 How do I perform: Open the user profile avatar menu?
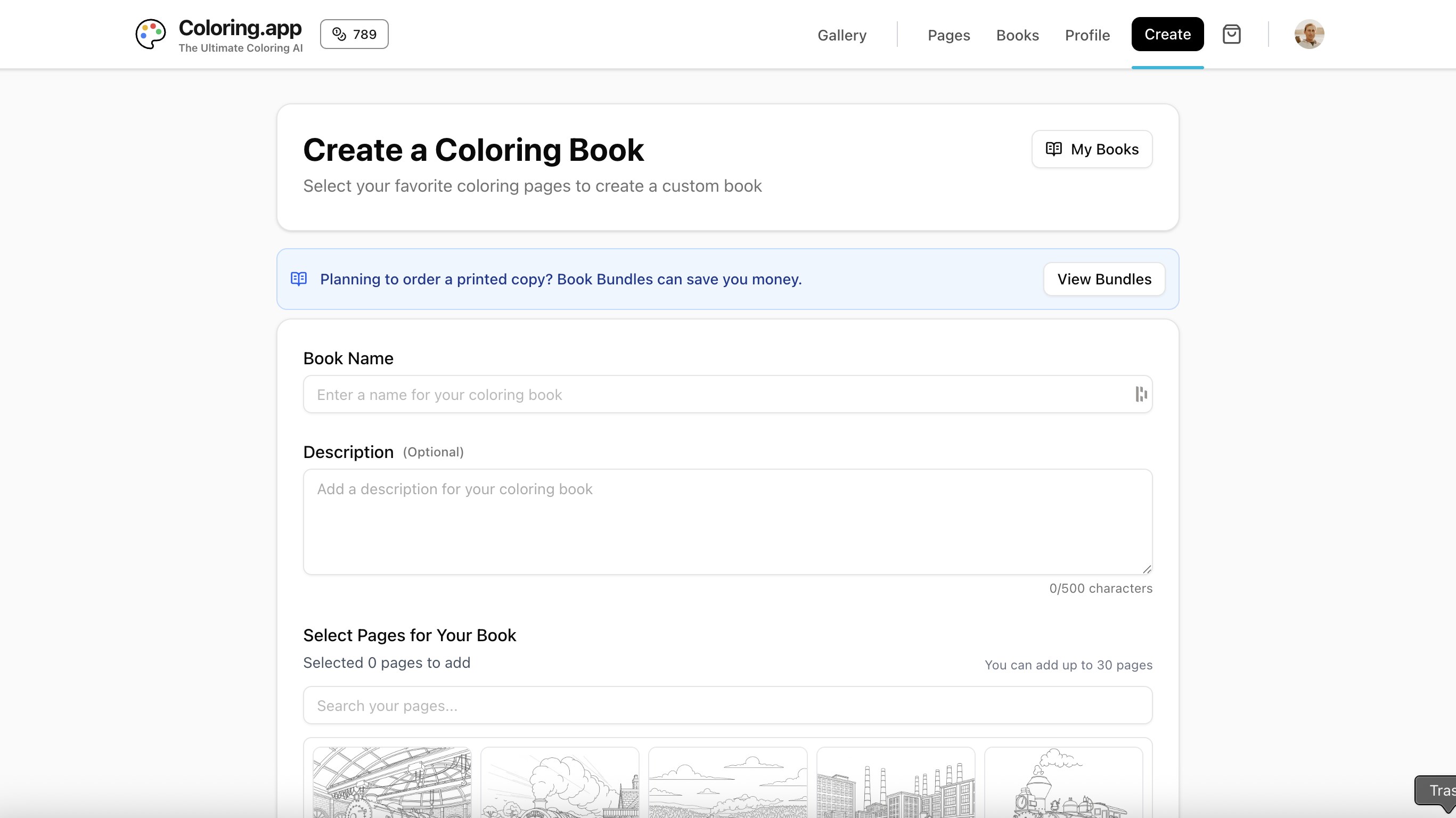pyautogui.click(x=1308, y=35)
